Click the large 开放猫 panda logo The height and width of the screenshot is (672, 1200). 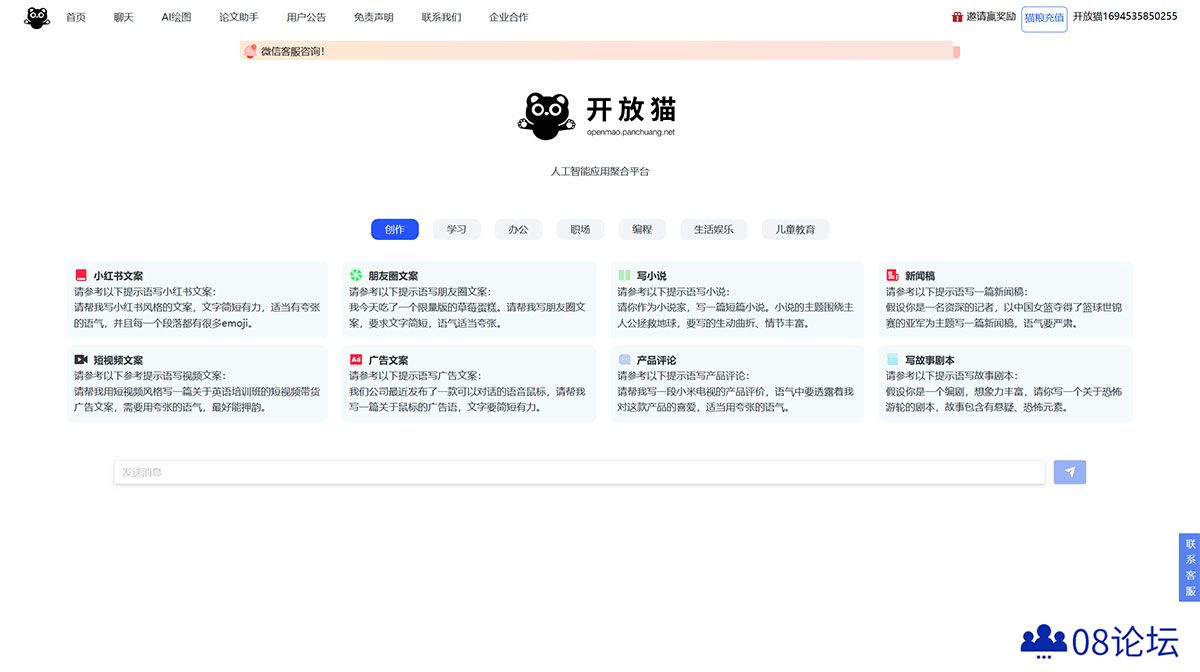coord(547,116)
